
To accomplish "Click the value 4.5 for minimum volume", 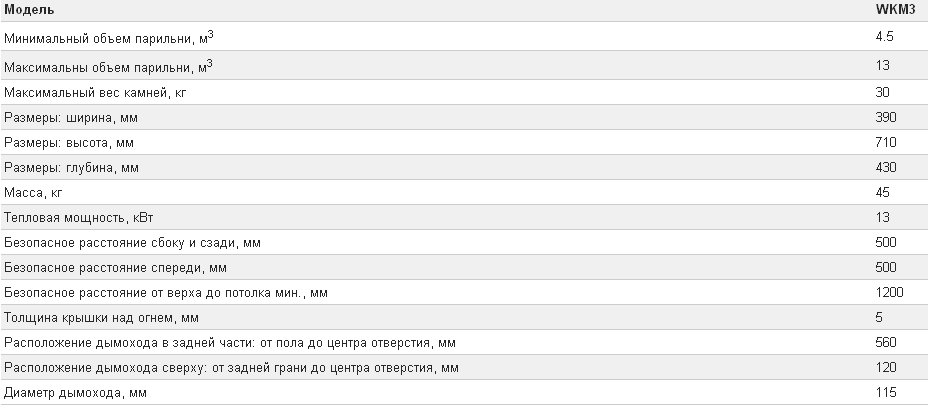I will click(x=884, y=37).
